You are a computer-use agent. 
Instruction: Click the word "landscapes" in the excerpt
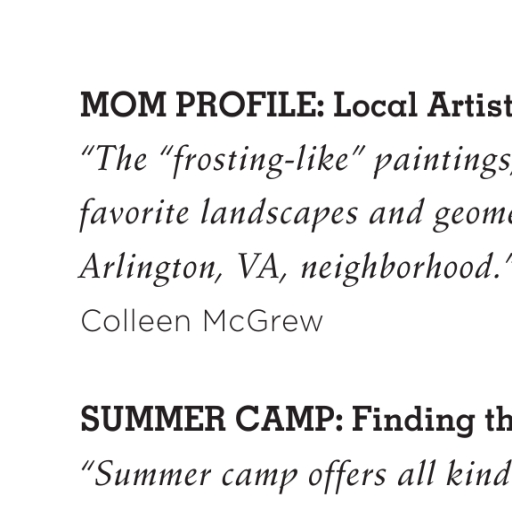coord(279,214)
